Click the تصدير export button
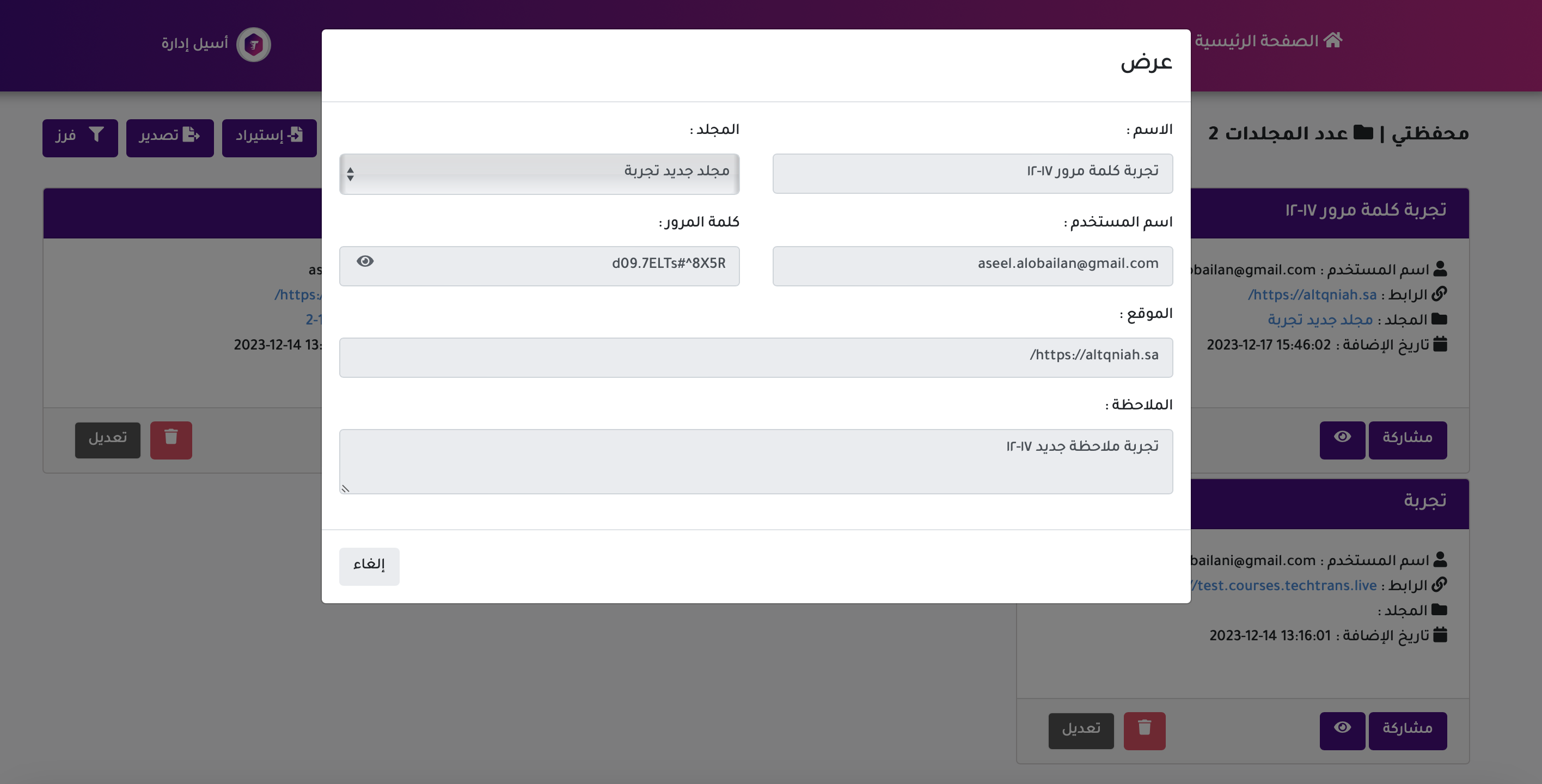1542x784 pixels. point(169,138)
